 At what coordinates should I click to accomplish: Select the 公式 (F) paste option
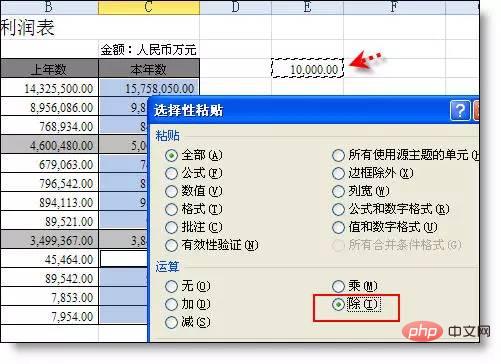click(194, 173)
